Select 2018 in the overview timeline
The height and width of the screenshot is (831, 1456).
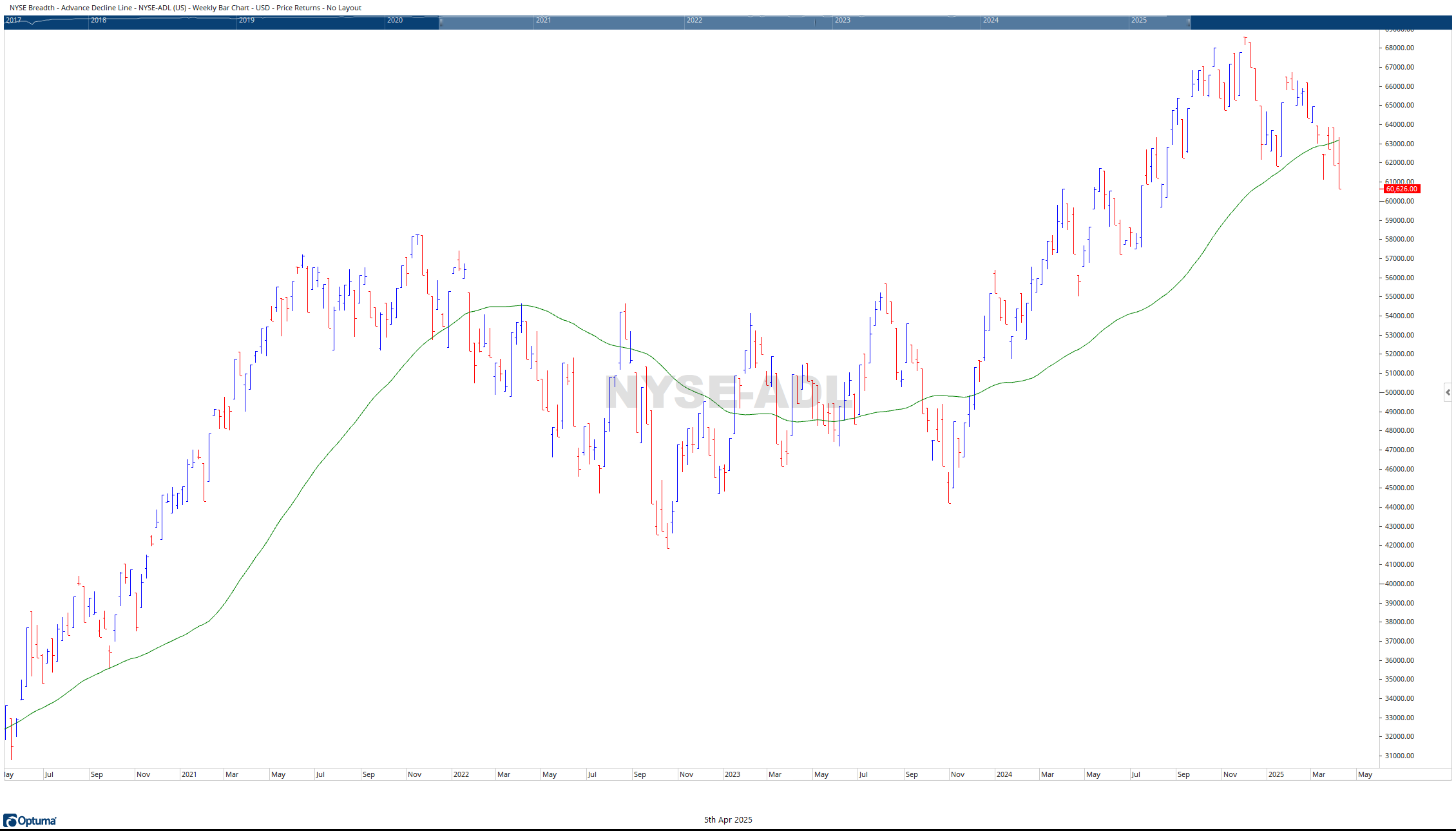point(99,20)
